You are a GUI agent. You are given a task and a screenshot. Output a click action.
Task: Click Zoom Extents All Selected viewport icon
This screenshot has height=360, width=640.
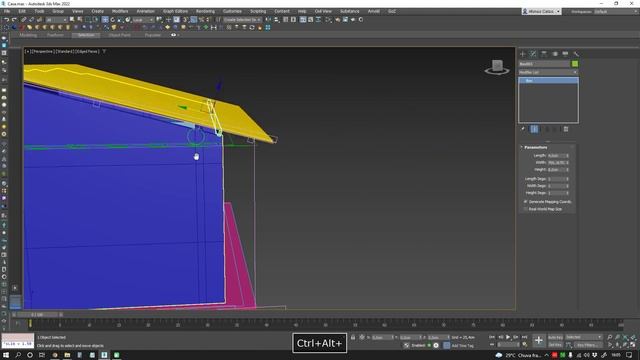(633, 338)
